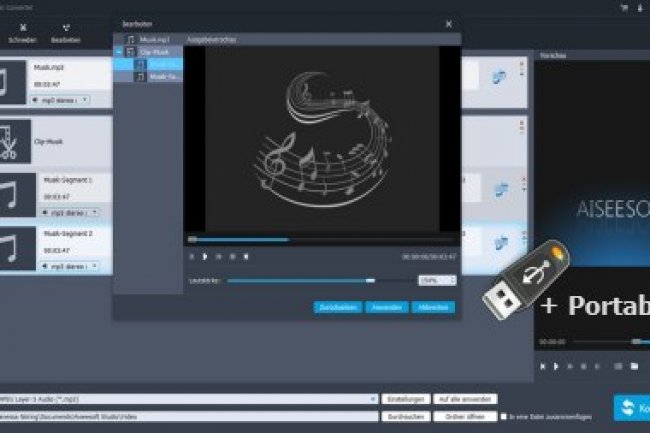Adjust the Lautstärke volume slider
The image size is (650, 433).
[x=319, y=281]
